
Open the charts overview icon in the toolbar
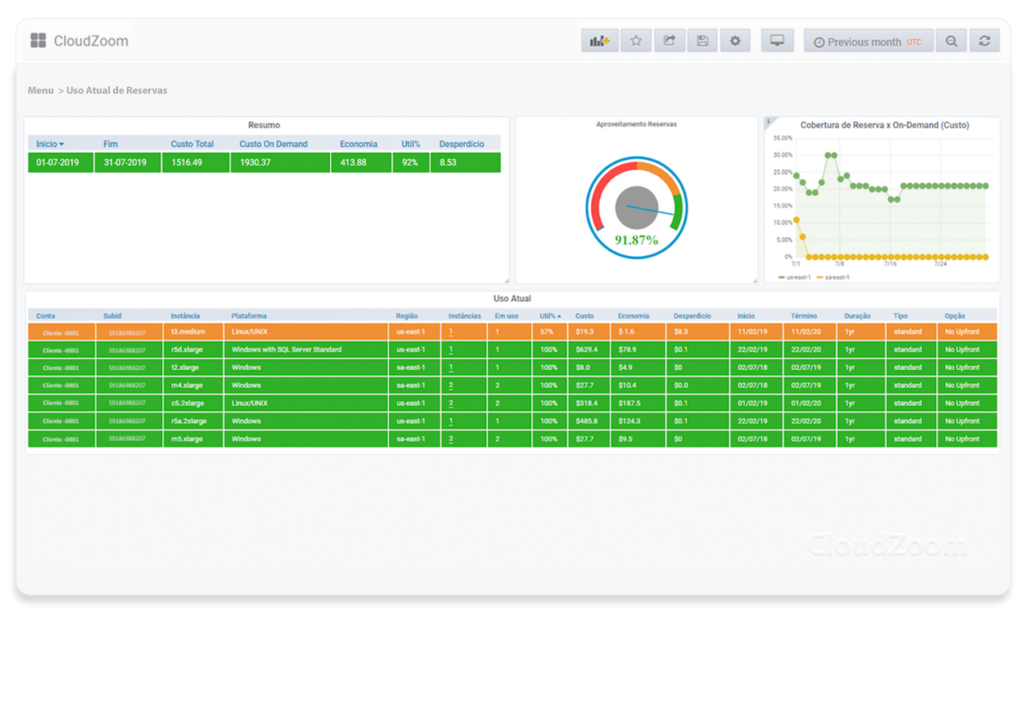click(x=601, y=40)
